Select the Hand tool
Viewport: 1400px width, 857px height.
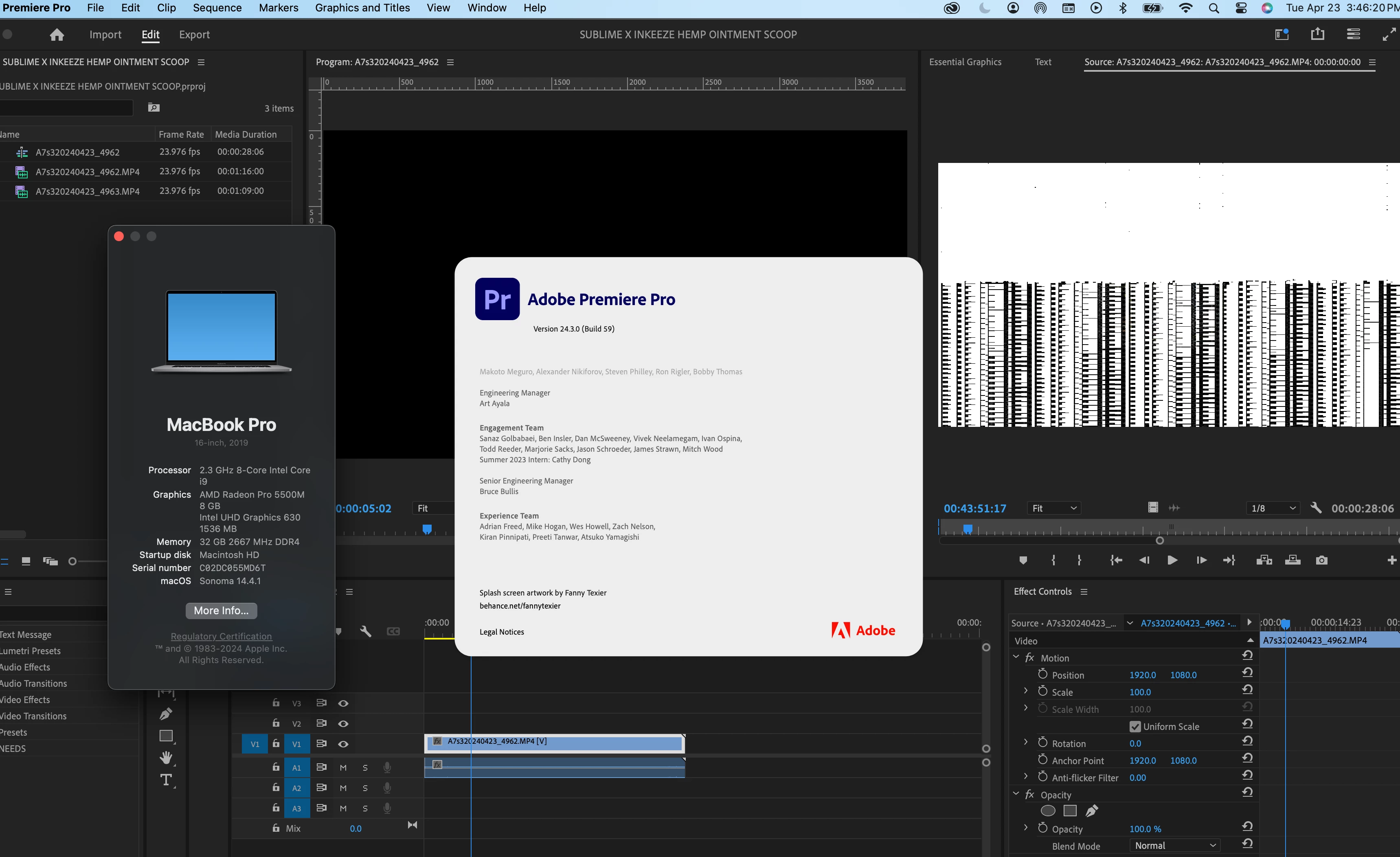point(166,758)
